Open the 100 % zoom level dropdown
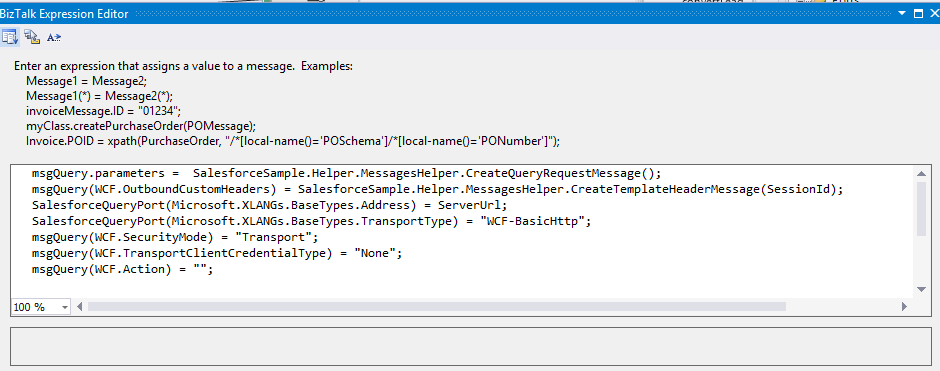This screenshot has height=371, width=940. tap(41, 307)
